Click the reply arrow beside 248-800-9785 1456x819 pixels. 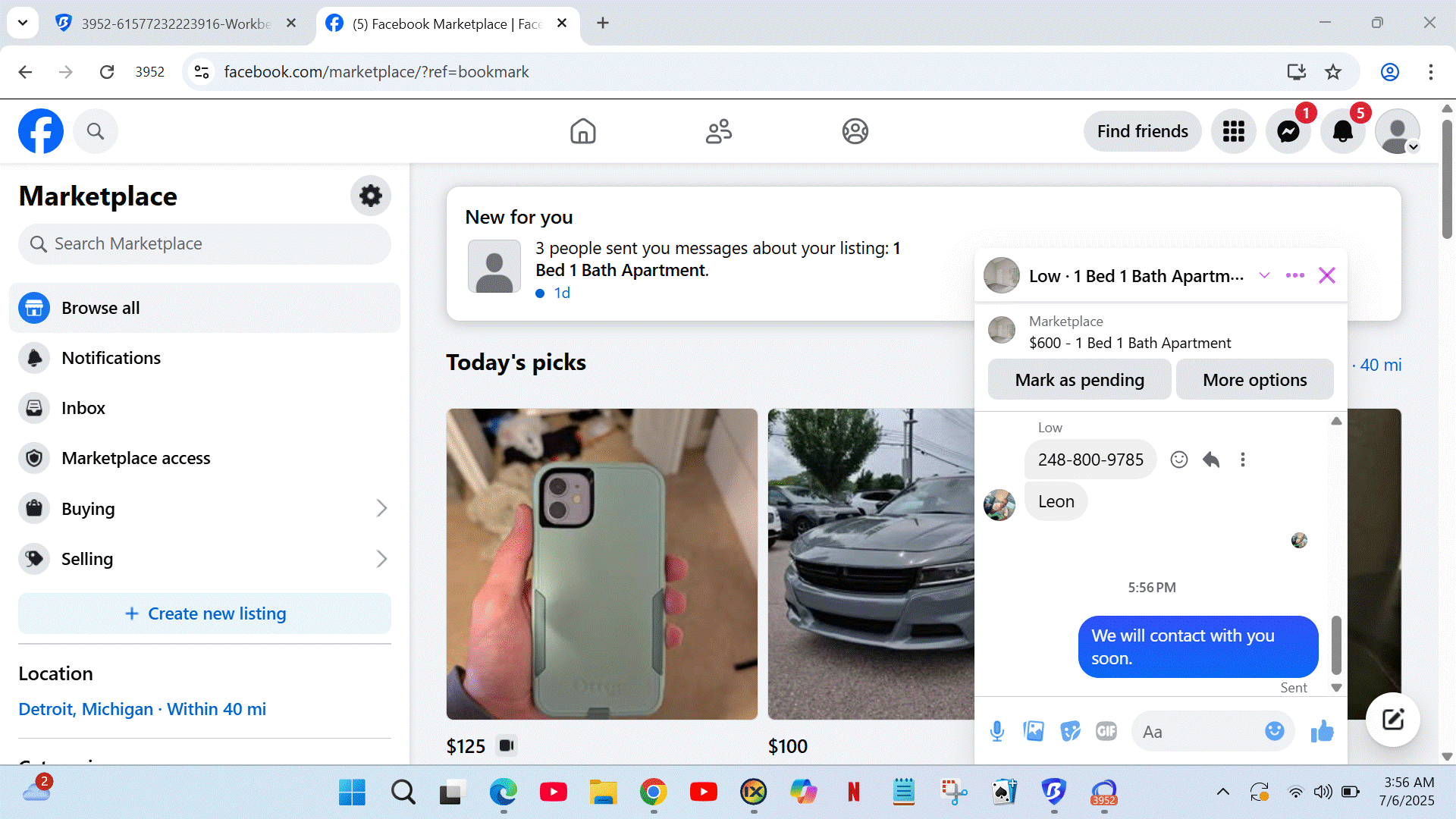tap(1211, 460)
